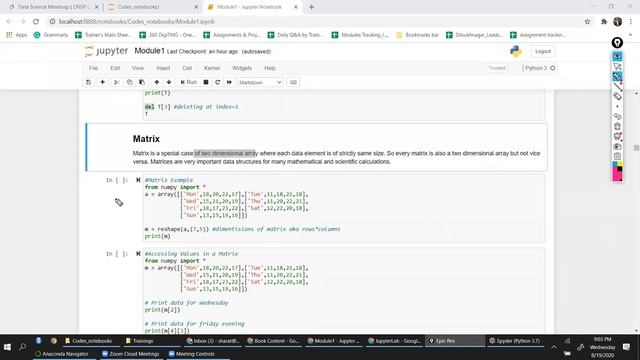Restart kernel and run all cells
The height and width of the screenshot is (360, 640).
tap(229, 82)
